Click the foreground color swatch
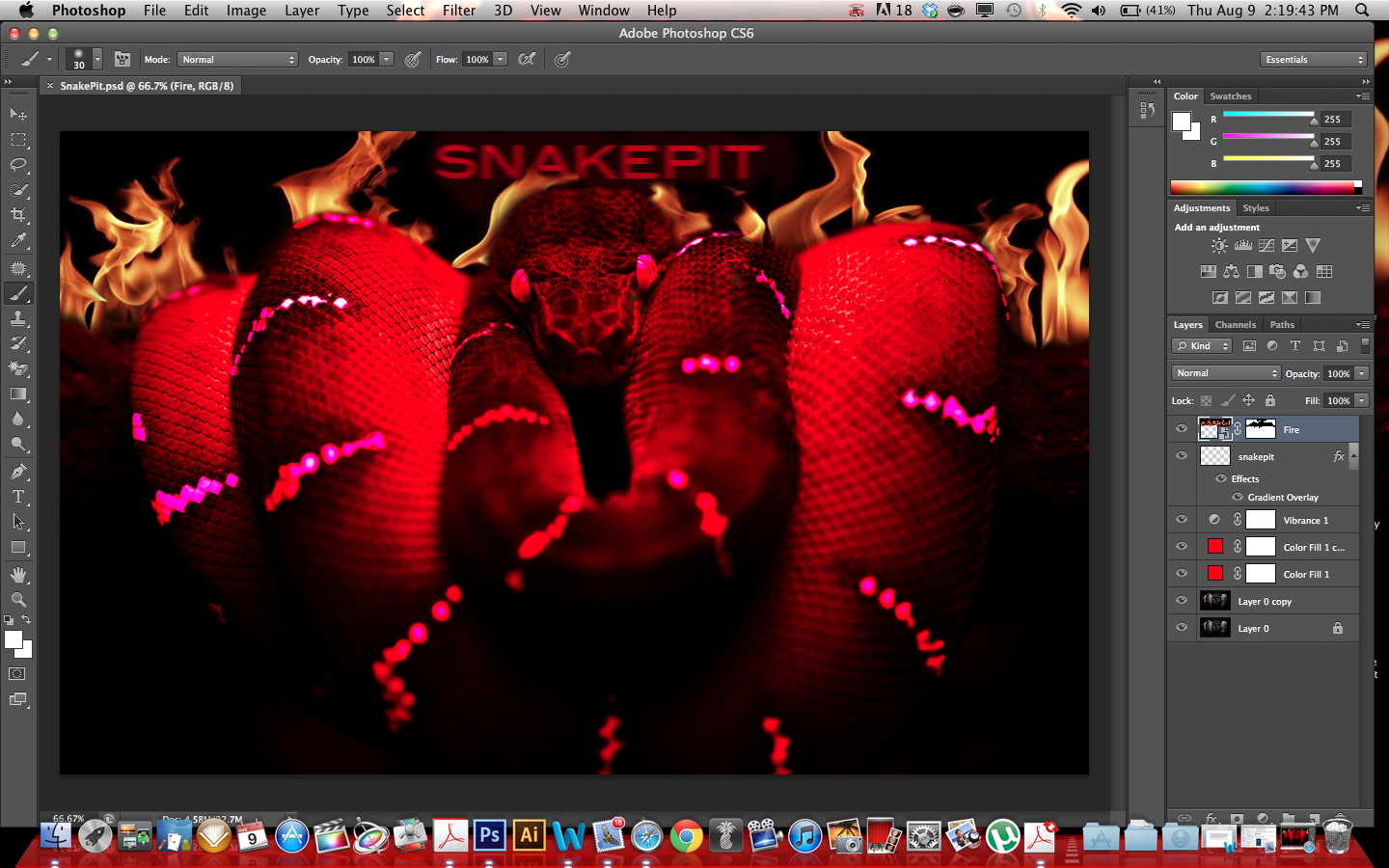Image resolution: width=1389 pixels, height=868 pixels. point(13,639)
